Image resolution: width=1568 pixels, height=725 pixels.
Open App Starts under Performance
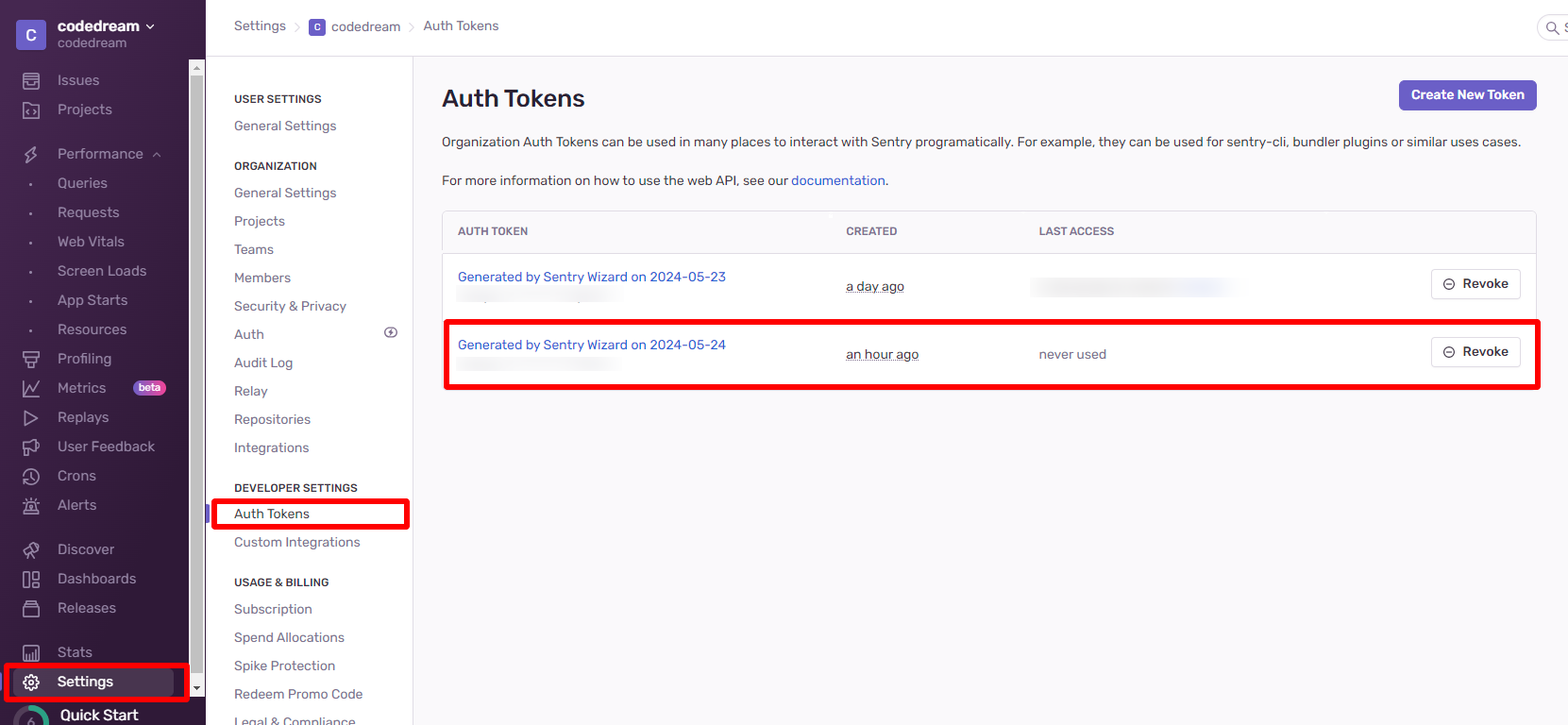coord(93,300)
